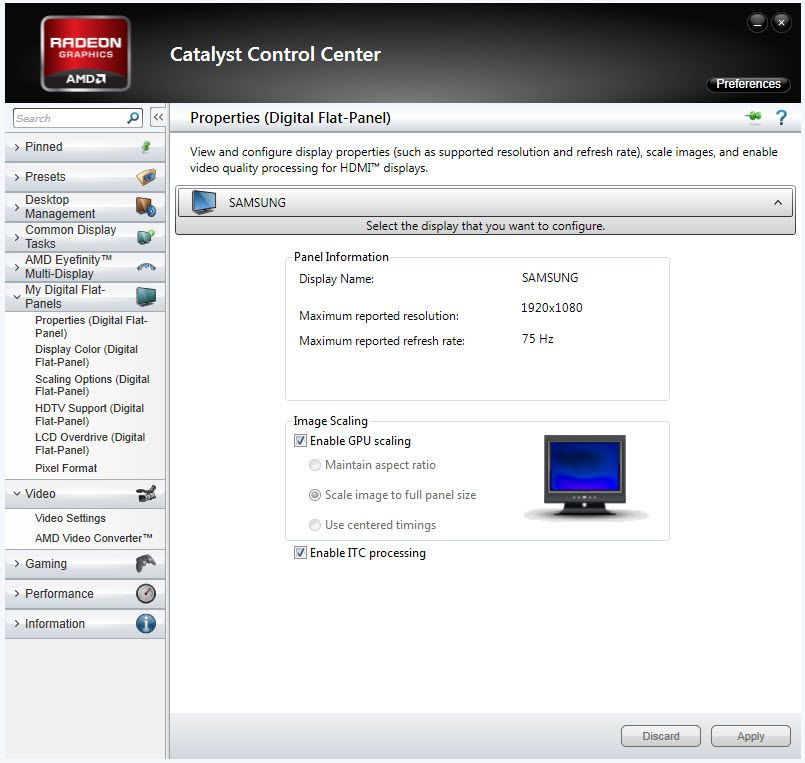Open the SAMSUNG display selector dropdown
The height and width of the screenshot is (763, 805).
(485, 202)
